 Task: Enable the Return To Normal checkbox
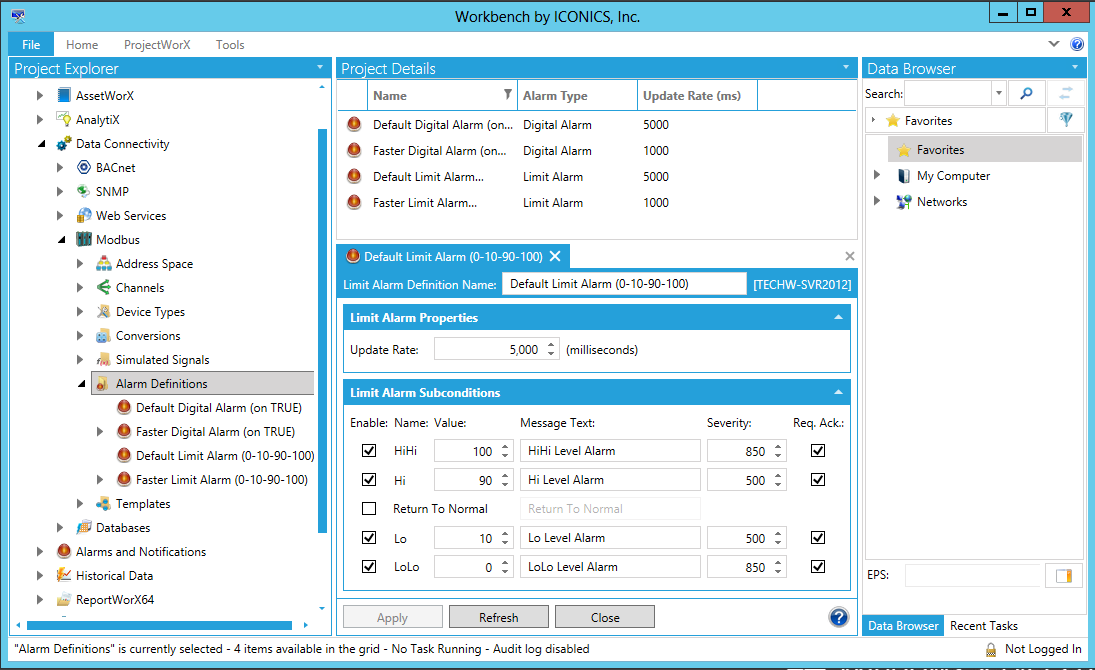coord(369,509)
